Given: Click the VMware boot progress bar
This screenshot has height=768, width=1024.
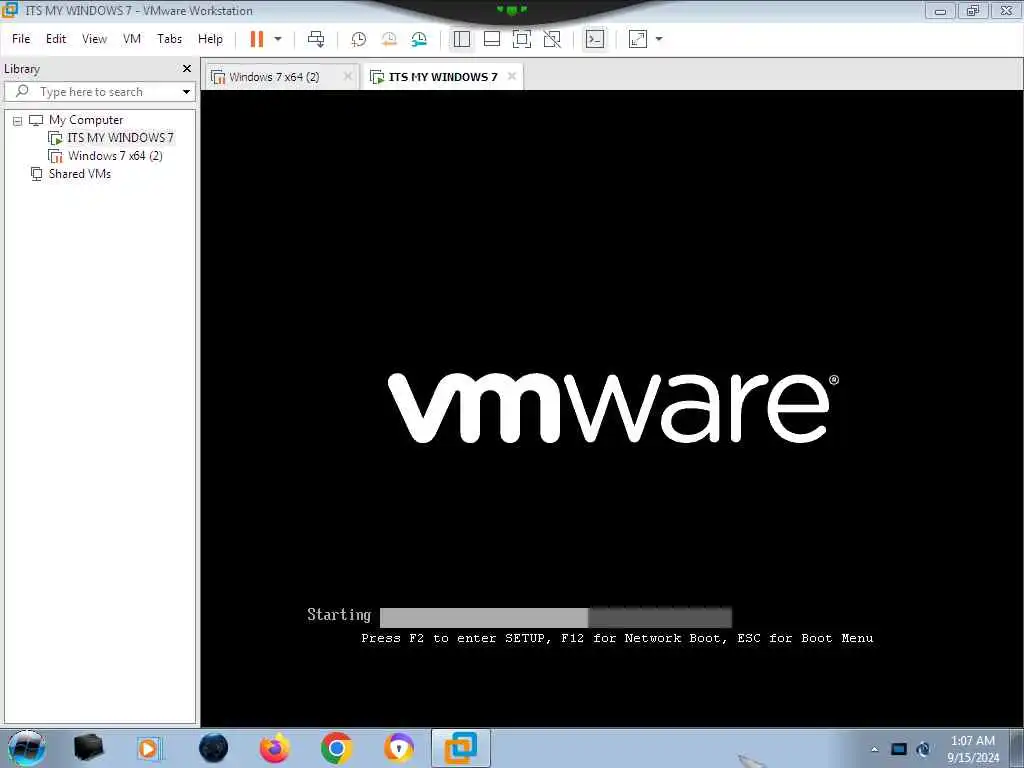Looking at the screenshot, I should (x=556, y=617).
